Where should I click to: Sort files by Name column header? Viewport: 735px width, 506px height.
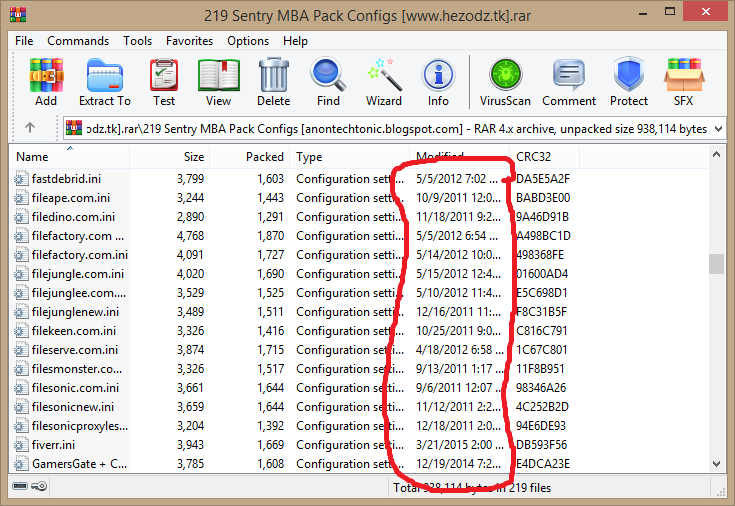(x=69, y=157)
